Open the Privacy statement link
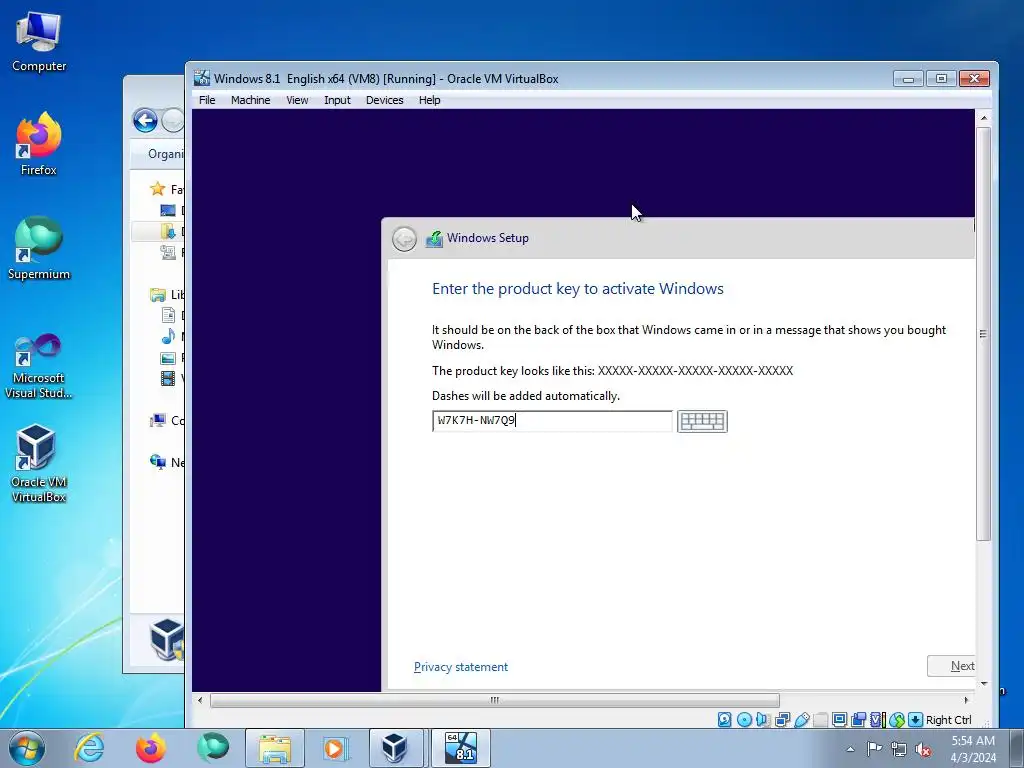This screenshot has width=1024, height=768. click(460, 667)
